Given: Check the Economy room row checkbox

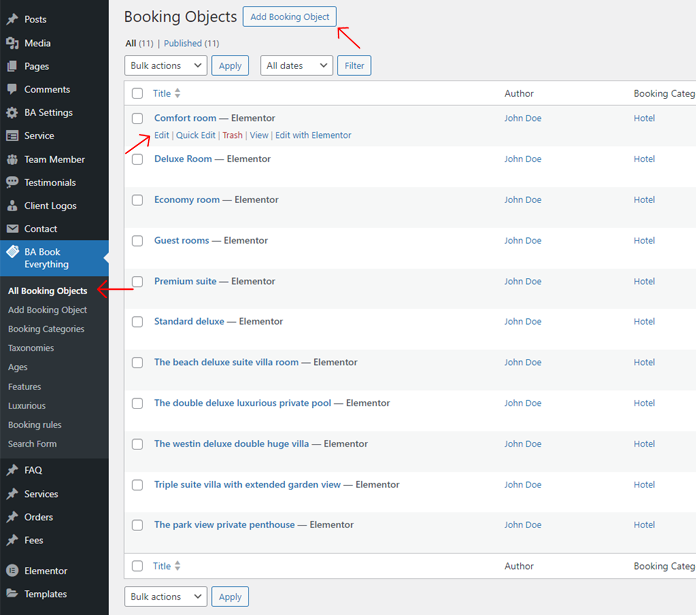Looking at the screenshot, I should (138, 200).
